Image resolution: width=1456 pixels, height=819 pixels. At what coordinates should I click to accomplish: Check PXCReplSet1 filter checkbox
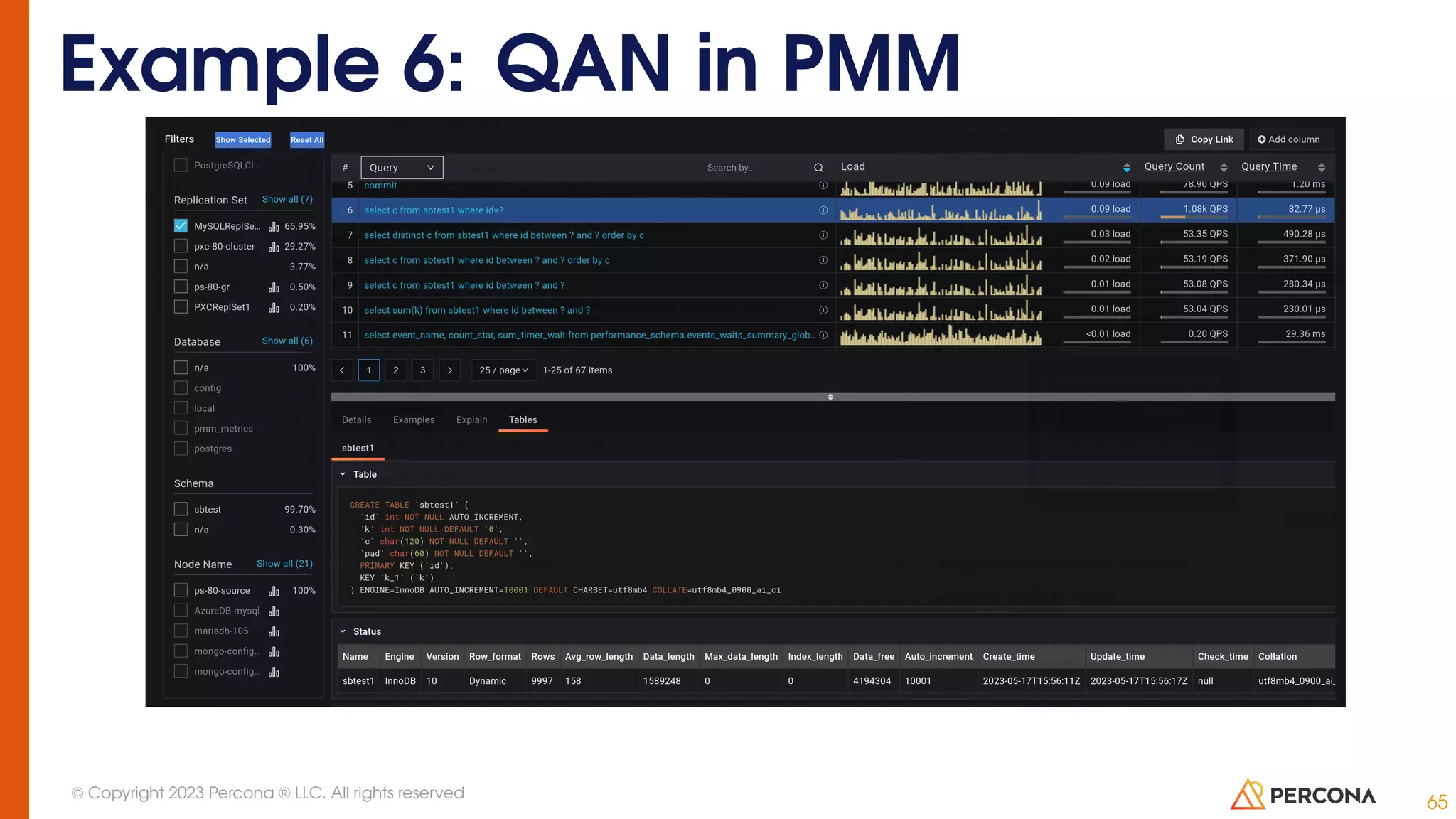pos(181,307)
